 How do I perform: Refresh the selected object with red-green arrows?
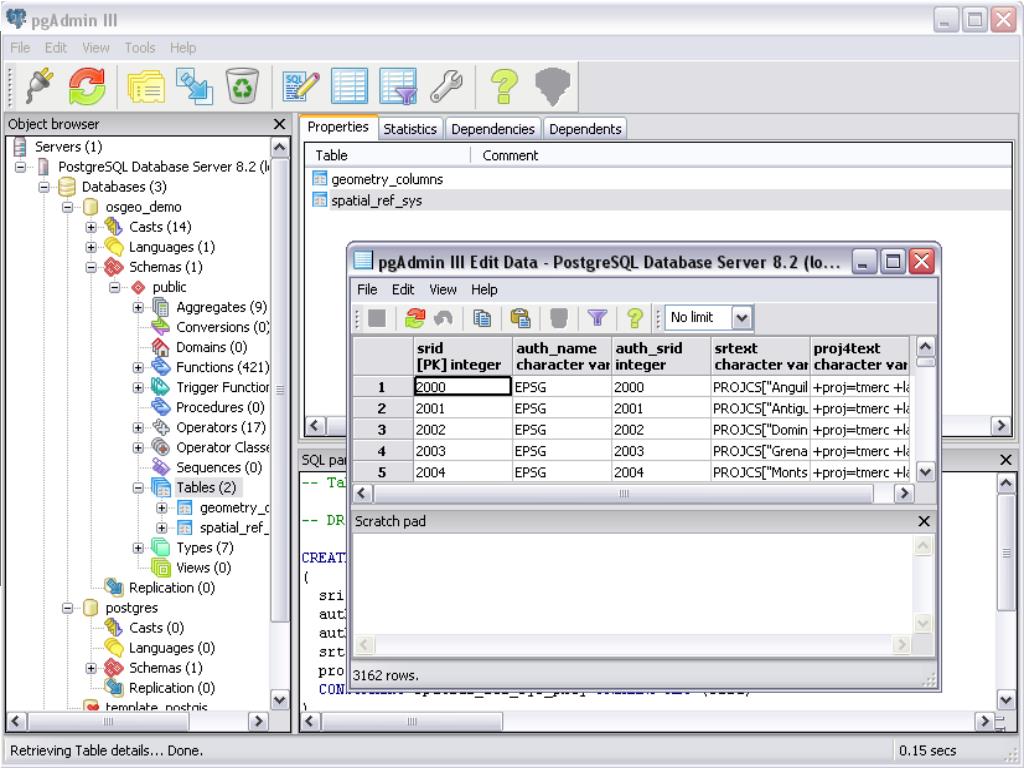[87, 86]
